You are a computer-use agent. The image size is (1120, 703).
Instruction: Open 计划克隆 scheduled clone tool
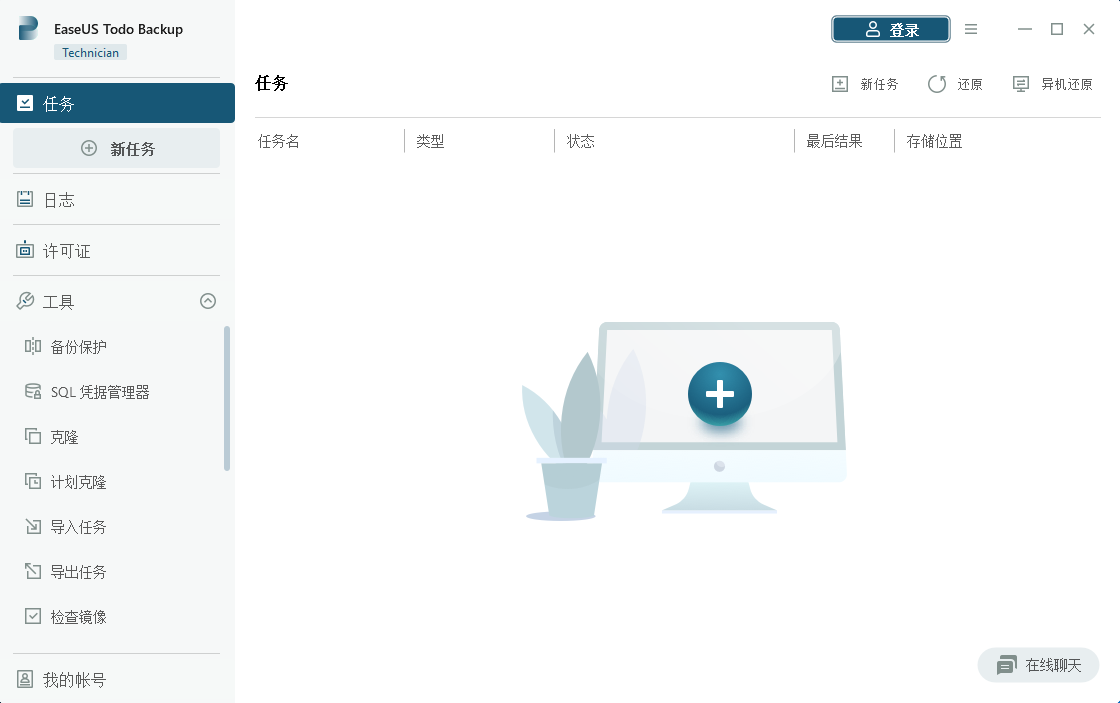(x=78, y=482)
